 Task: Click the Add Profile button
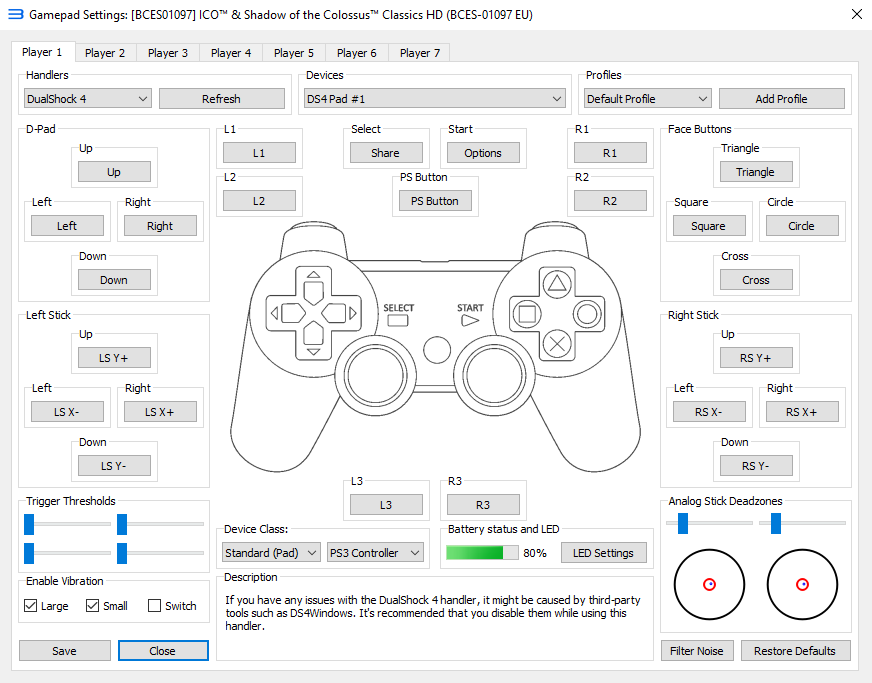click(781, 99)
